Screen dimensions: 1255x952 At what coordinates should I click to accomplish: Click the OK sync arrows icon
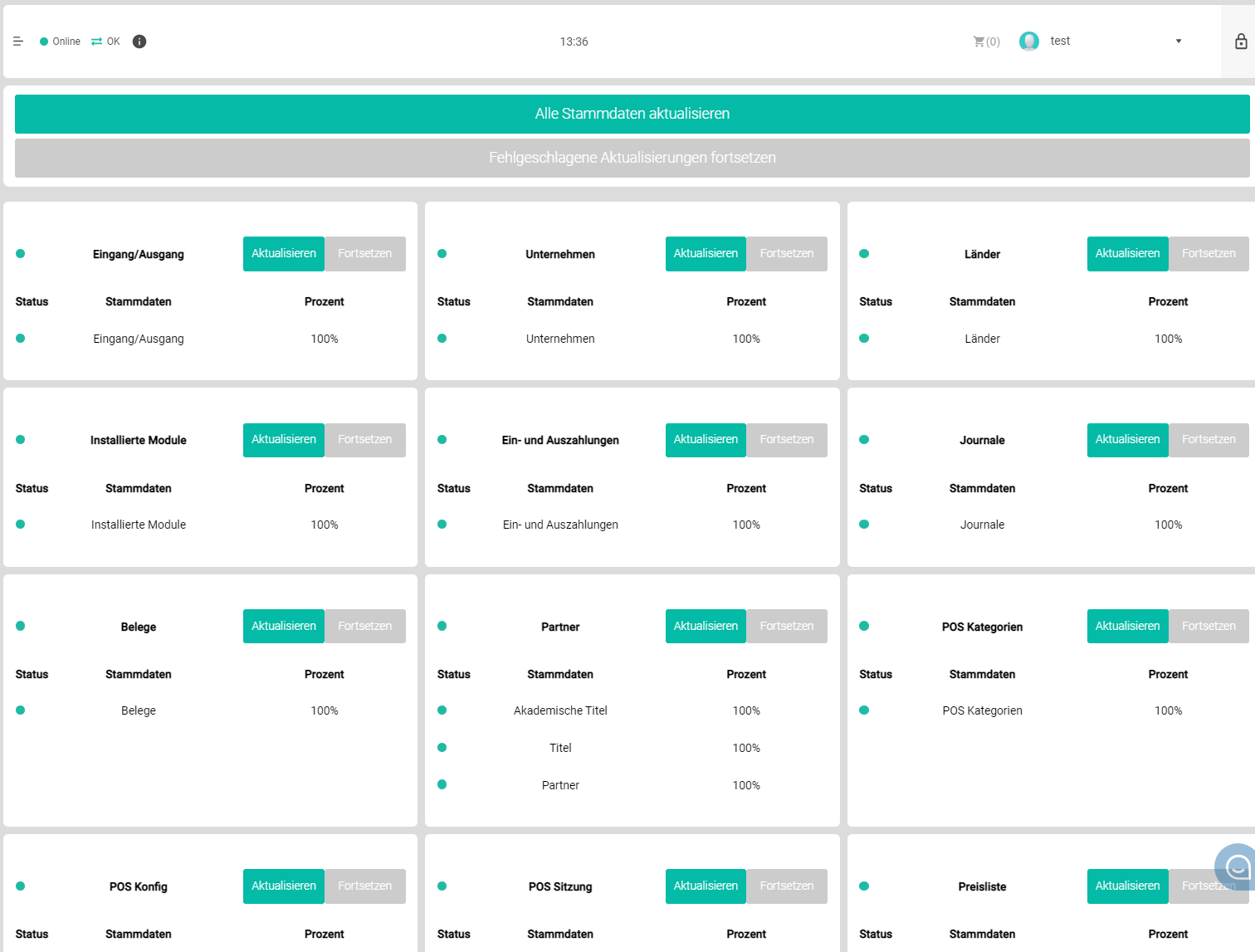pos(97,41)
